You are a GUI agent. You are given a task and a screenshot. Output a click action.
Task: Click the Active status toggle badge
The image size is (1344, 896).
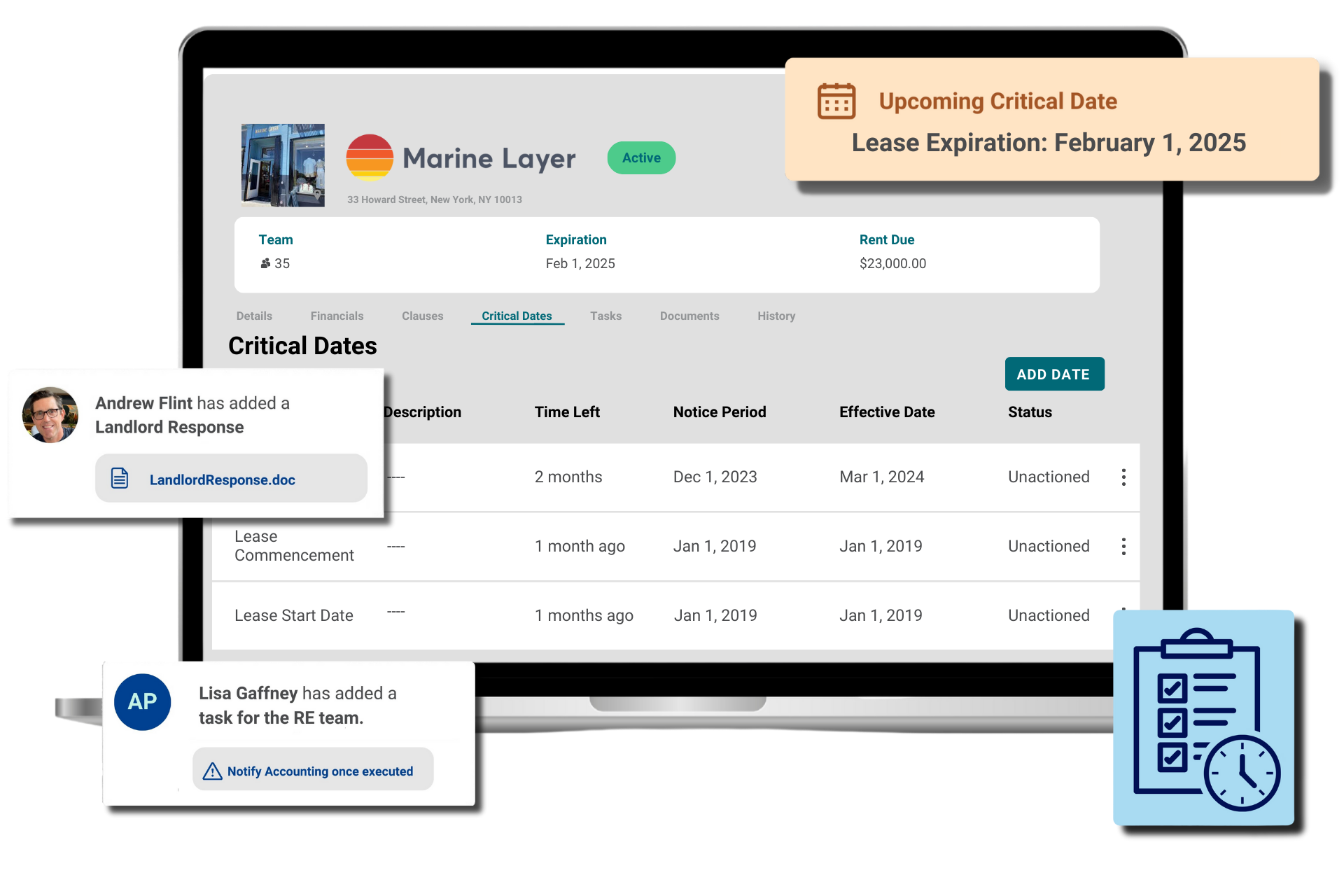point(641,157)
